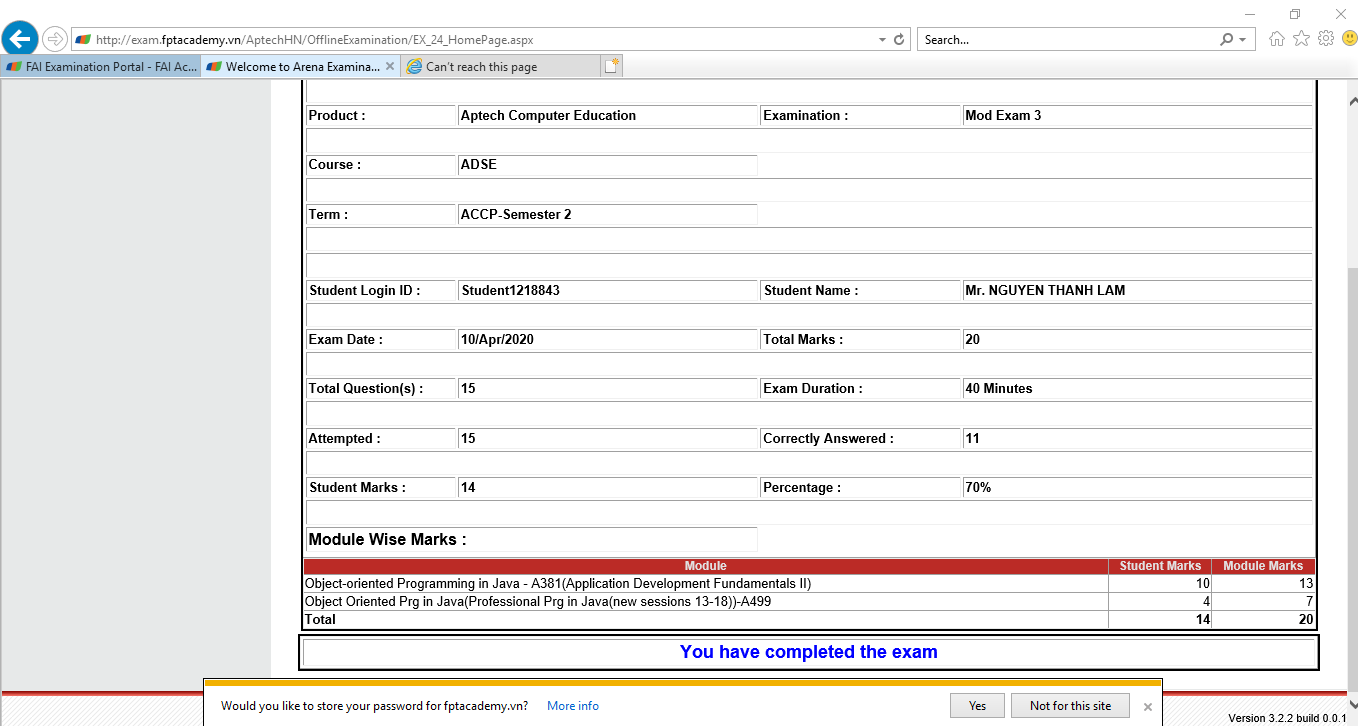
Task: Click the forward navigation arrow
Action: [54, 40]
